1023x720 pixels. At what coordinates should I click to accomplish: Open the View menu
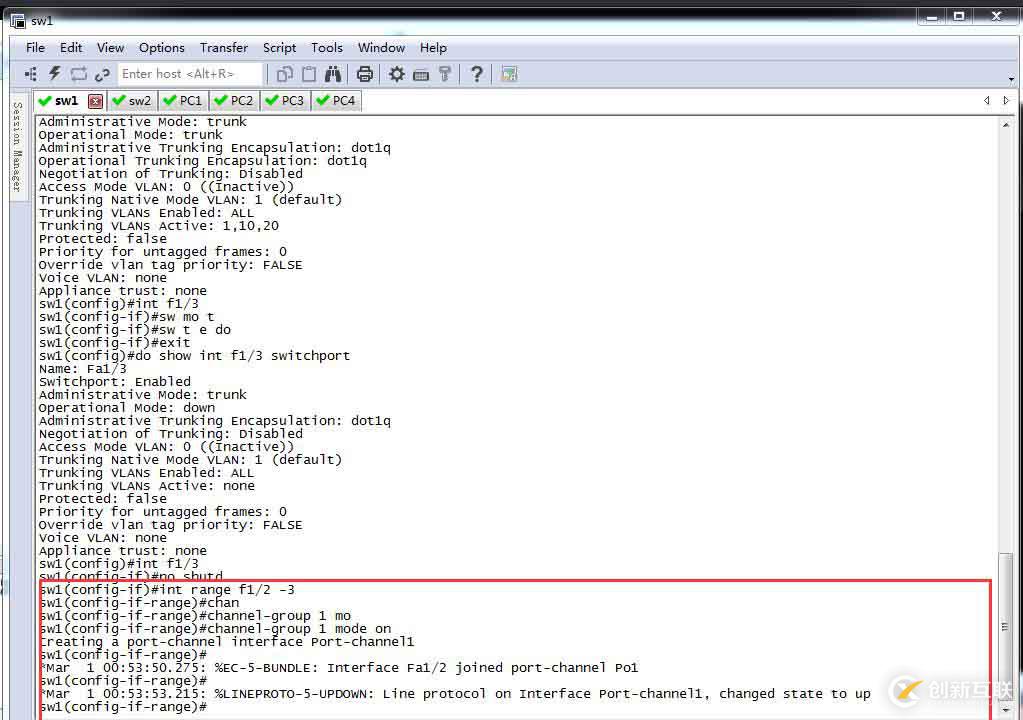pos(110,48)
